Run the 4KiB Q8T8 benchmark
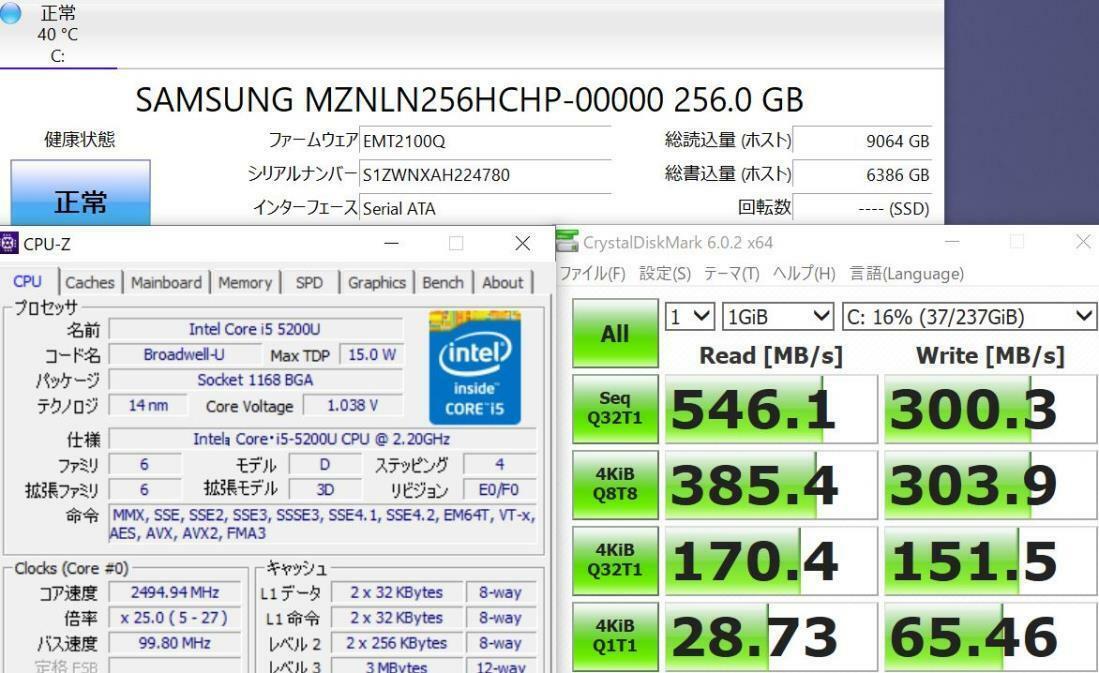The height and width of the screenshot is (673, 1099). (613, 484)
